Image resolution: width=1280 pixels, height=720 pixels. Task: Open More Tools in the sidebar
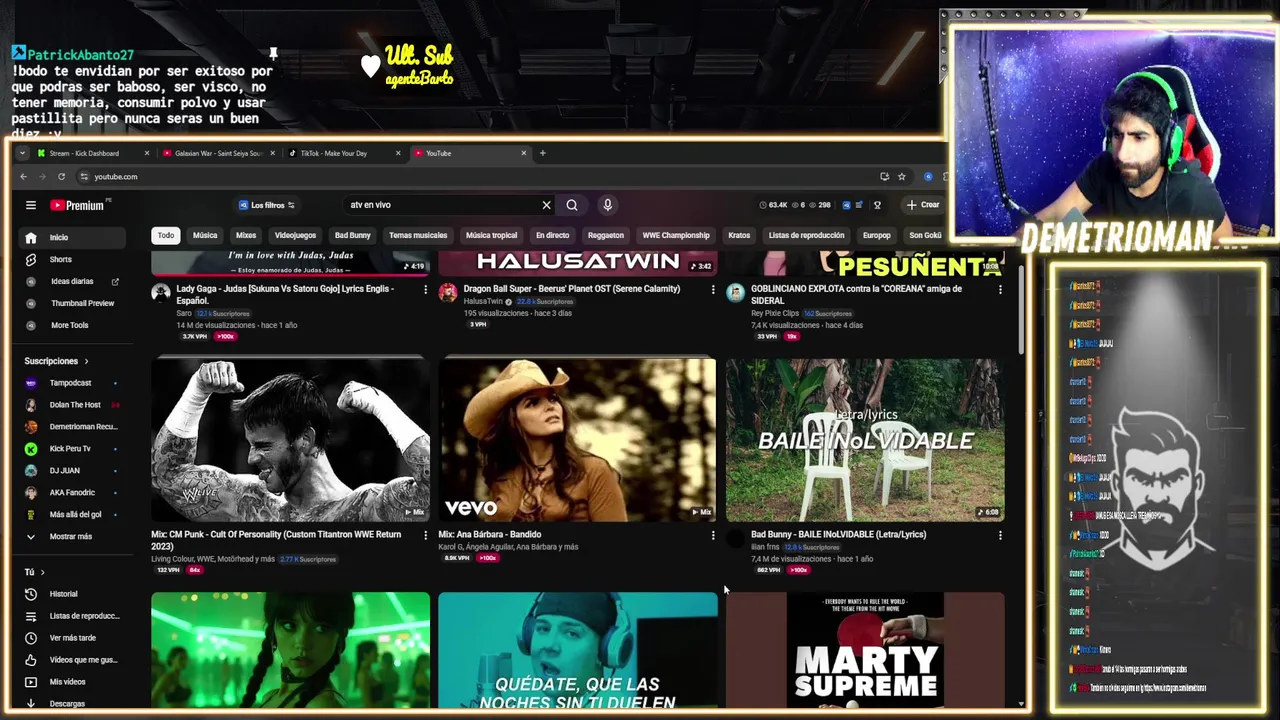tap(71, 325)
